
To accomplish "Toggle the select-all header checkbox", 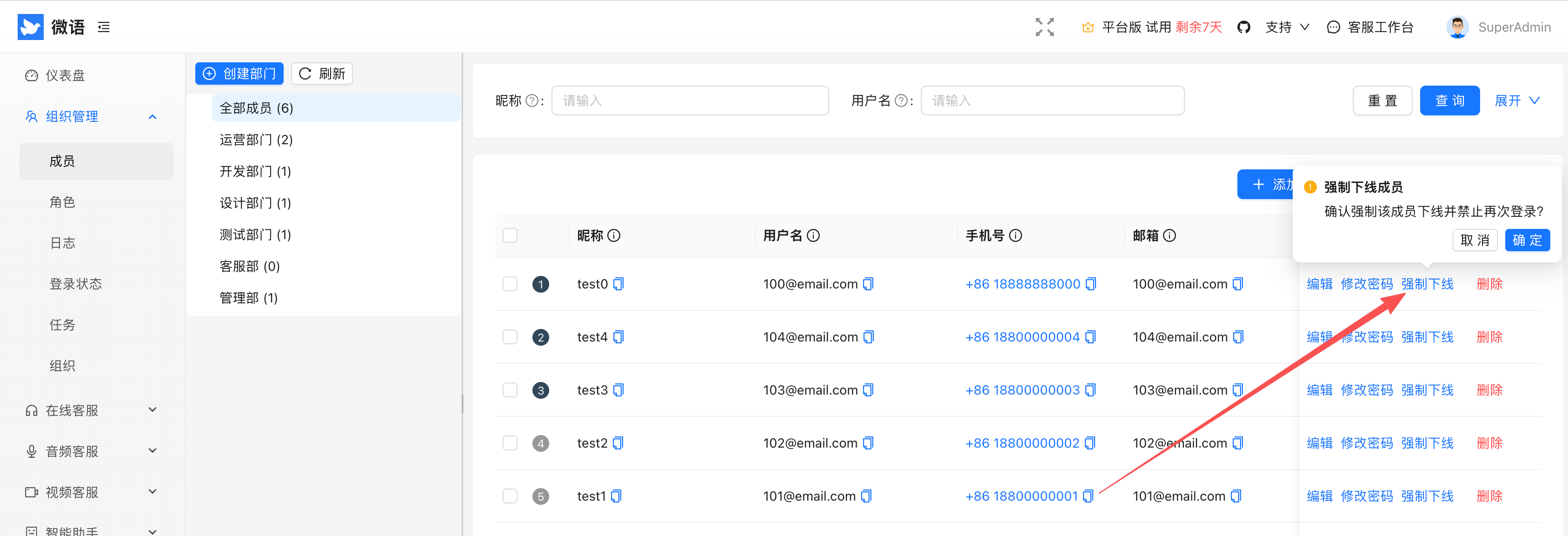I will coord(510,235).
